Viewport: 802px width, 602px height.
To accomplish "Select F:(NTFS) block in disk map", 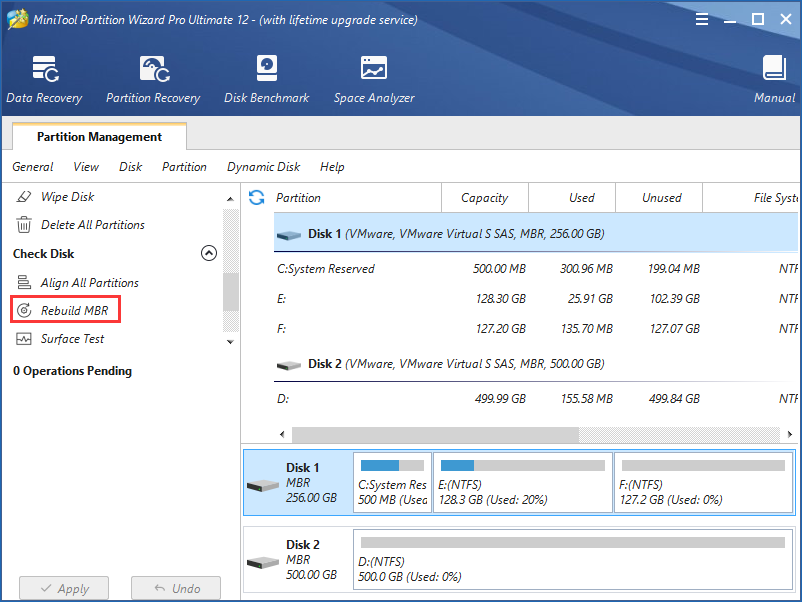I will click(x=703, y=482).
